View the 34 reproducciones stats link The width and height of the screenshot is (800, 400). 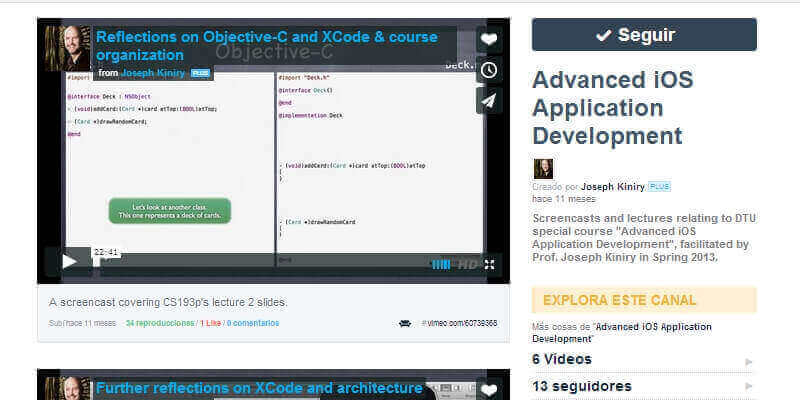(160, 323)
